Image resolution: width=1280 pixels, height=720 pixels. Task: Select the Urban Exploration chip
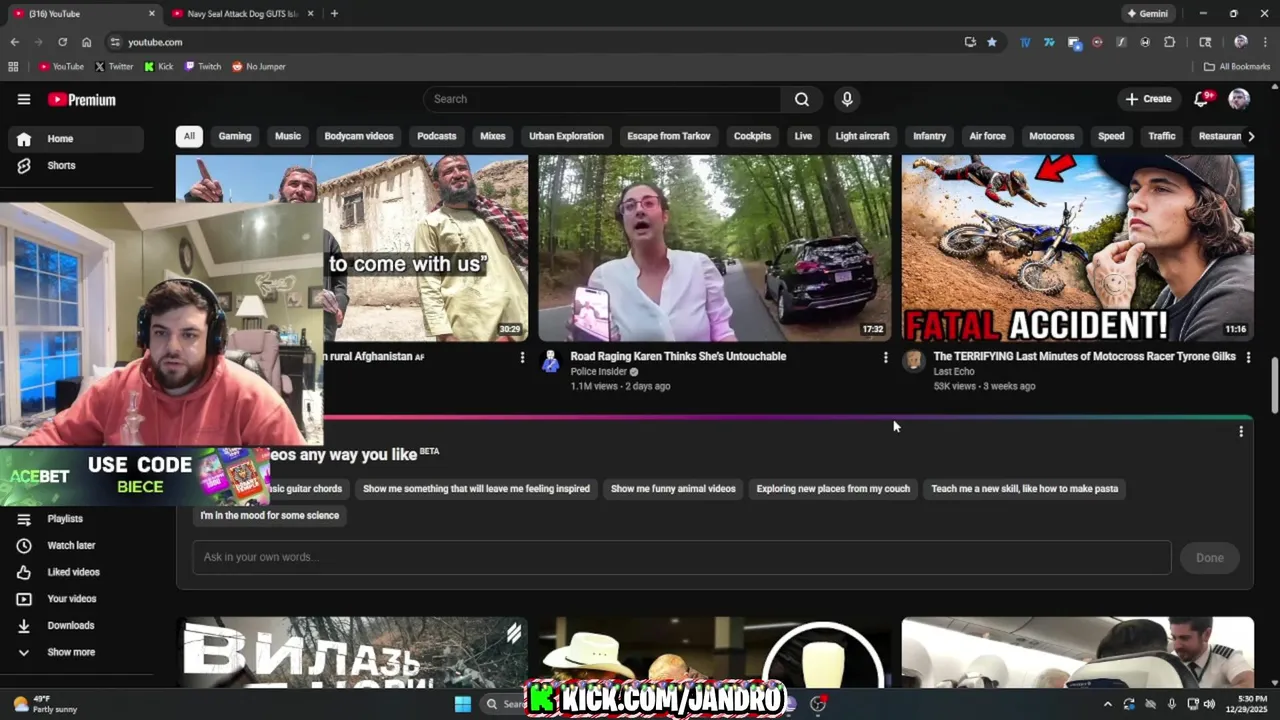(x=566, y=136)
